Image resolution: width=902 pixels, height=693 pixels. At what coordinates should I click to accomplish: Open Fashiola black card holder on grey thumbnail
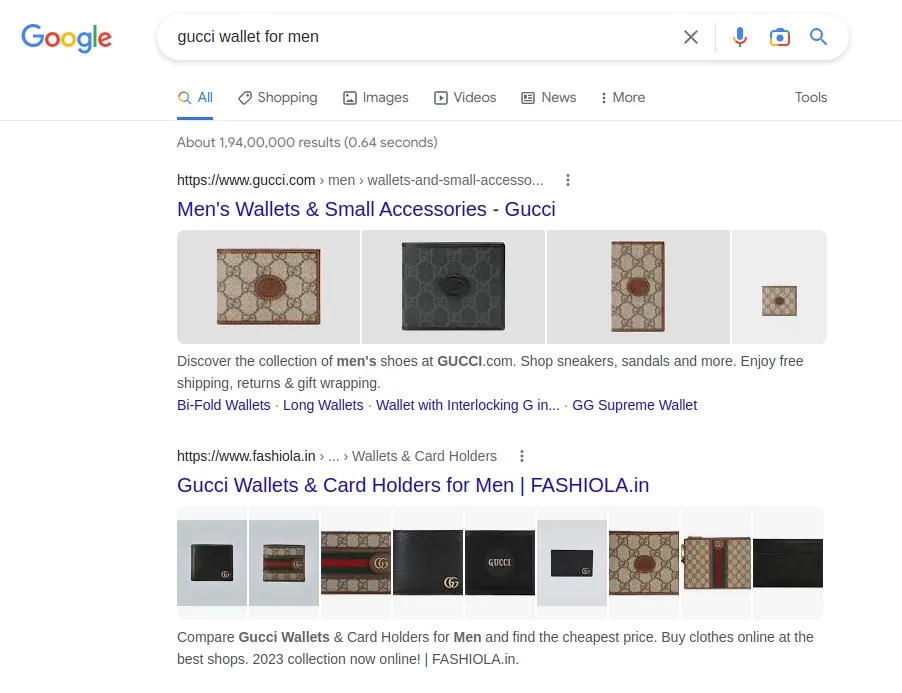572,563
